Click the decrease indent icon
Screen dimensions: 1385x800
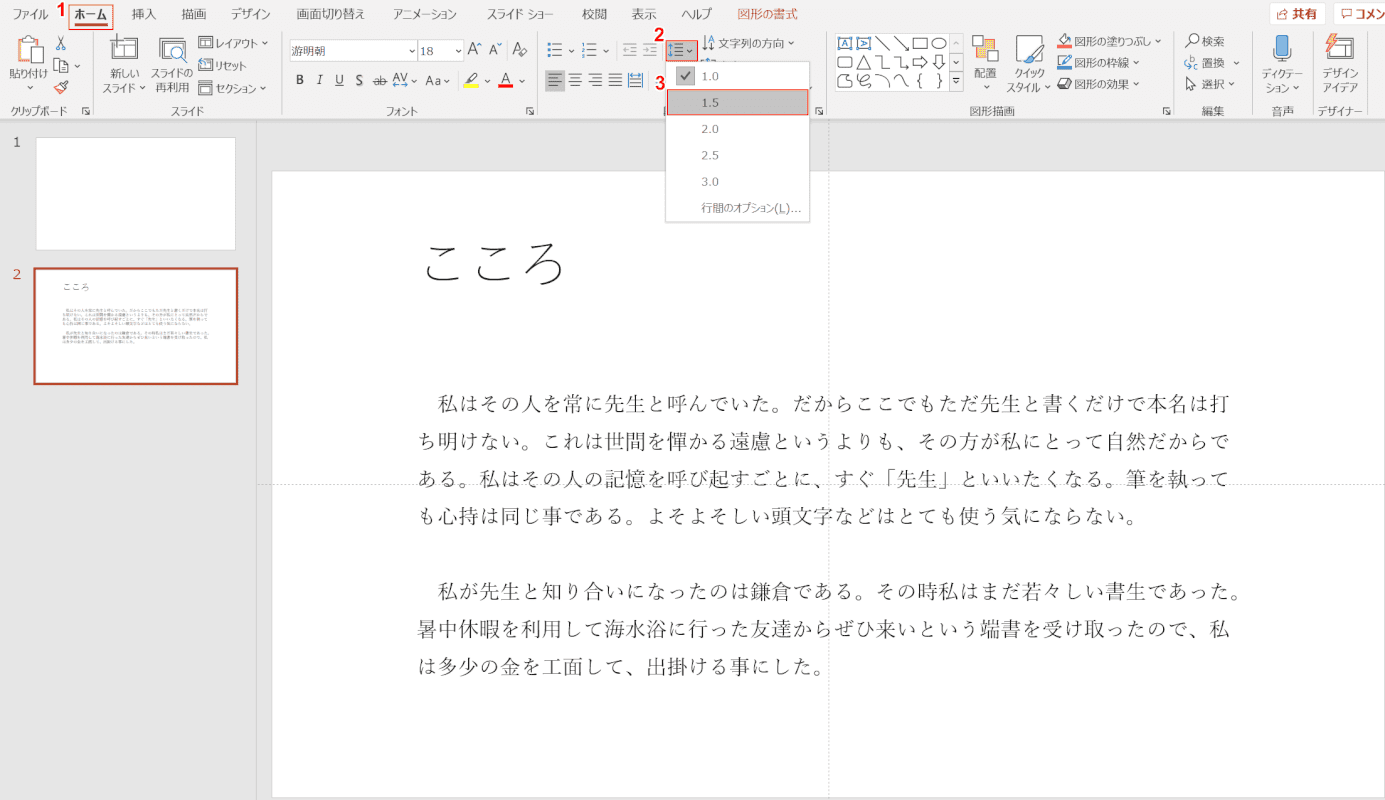click(630, 49)
